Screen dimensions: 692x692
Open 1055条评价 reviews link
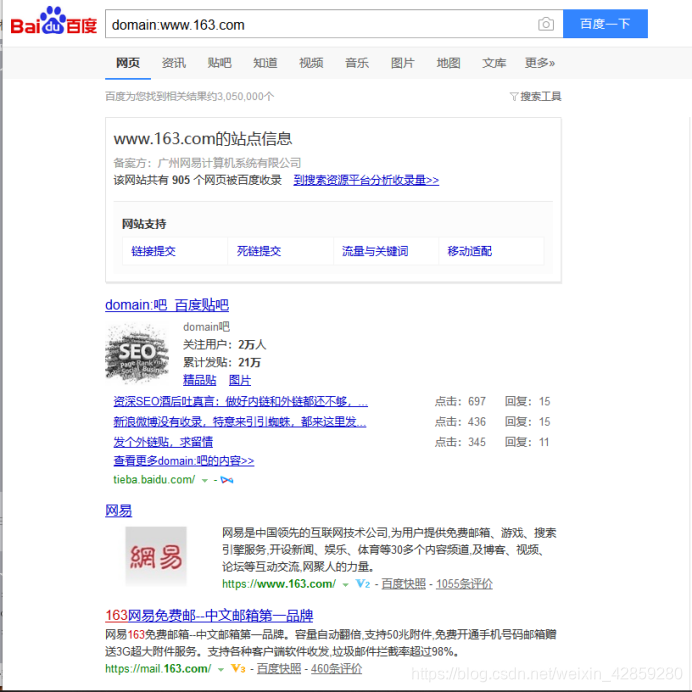[464, 584]
